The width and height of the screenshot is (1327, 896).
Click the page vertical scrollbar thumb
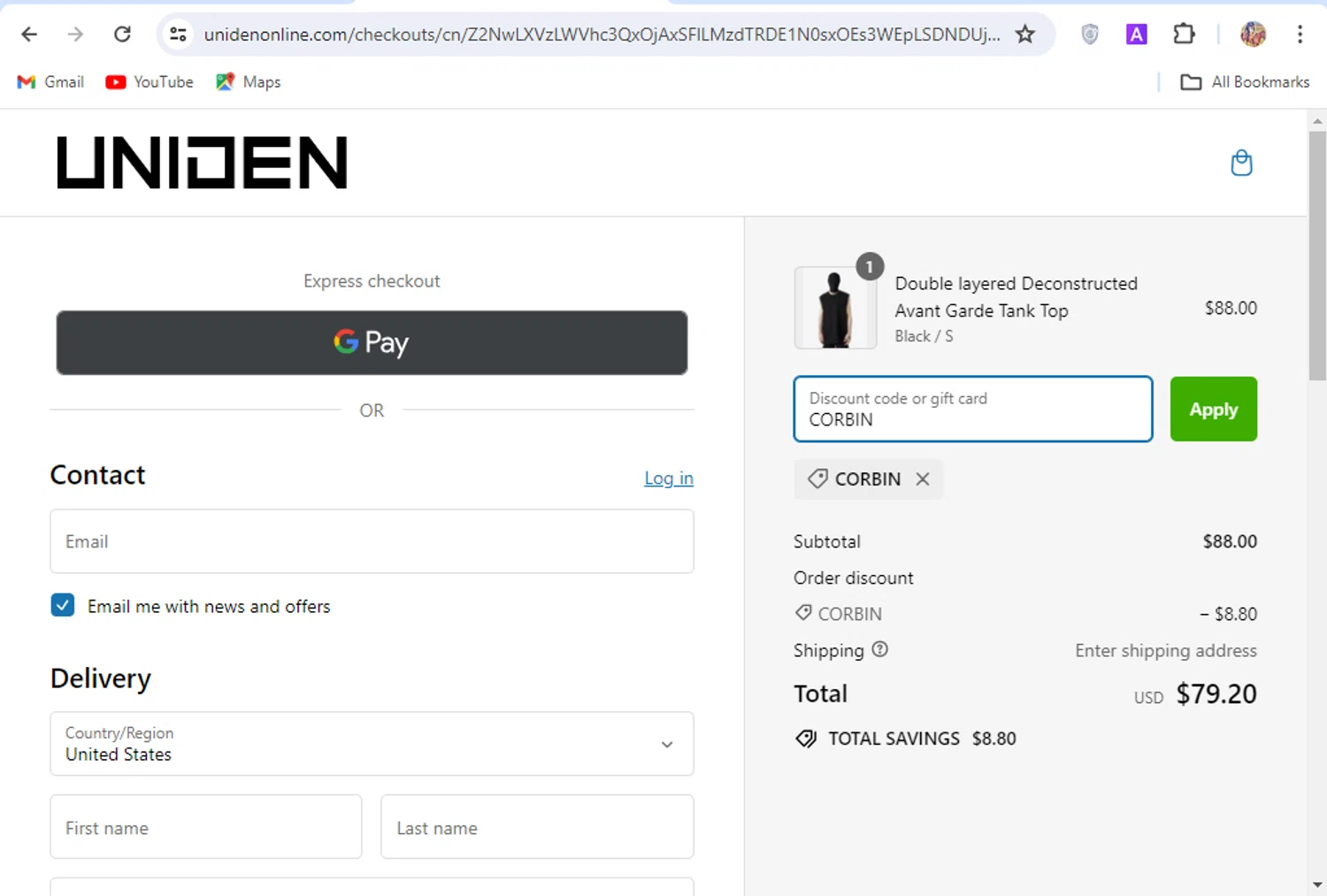(1317, 255)
